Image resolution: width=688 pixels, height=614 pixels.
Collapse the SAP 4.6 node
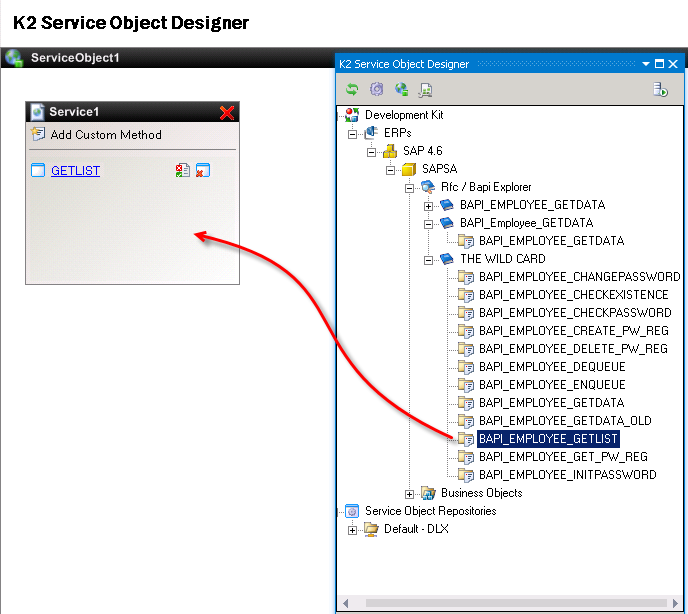pyautogui.click(x=371, y=152)
